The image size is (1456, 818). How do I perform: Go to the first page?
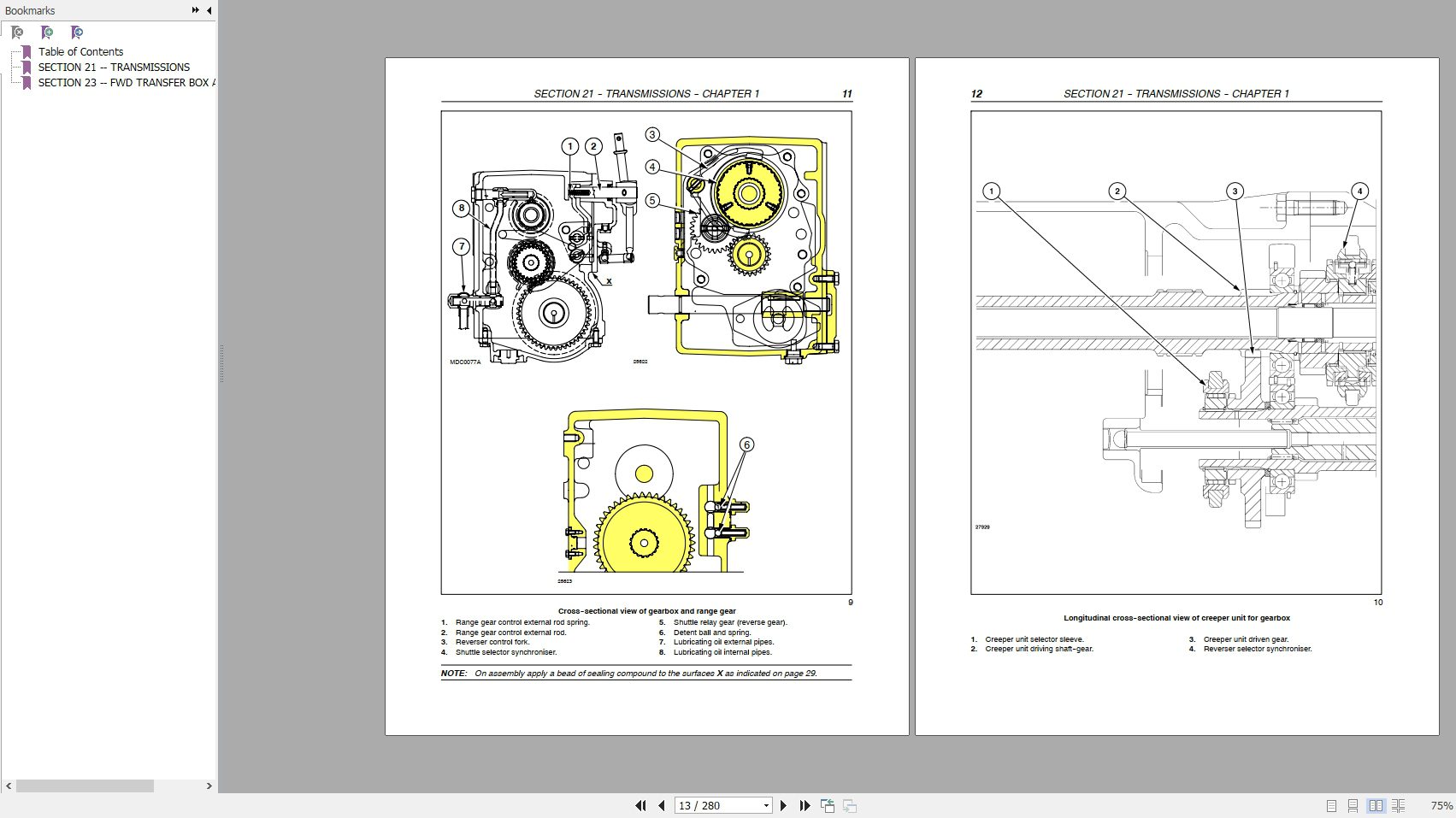pos(640,805)
